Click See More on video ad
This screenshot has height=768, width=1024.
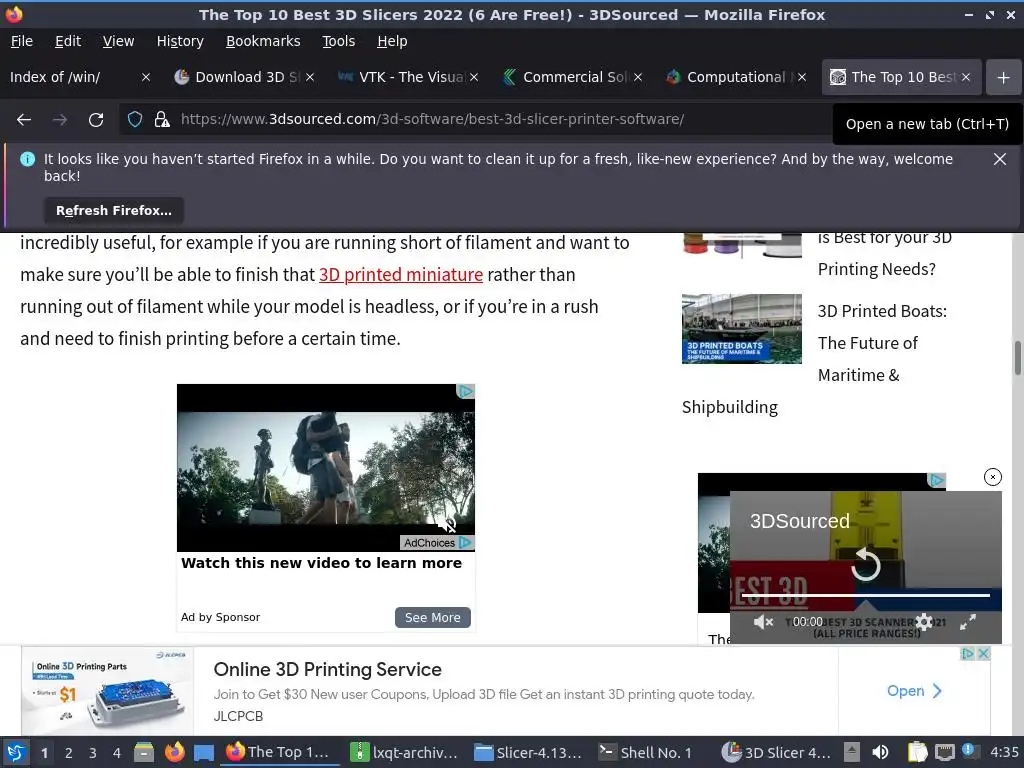[432, 617]
